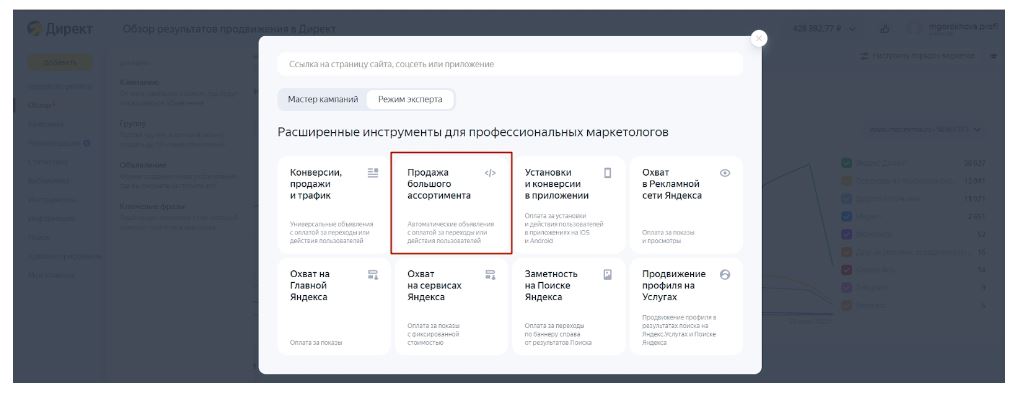Choose Заметность на Поиске Яндекса card
Viewport: 1022px width, 403px height.
[568, 306]
